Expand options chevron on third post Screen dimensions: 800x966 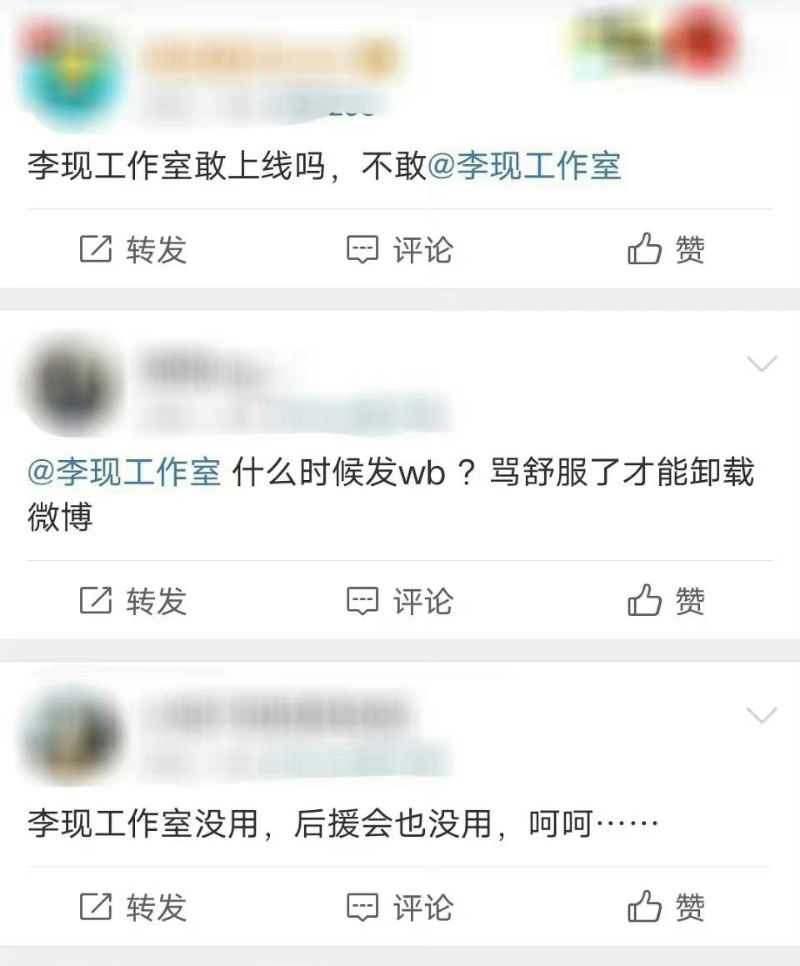tap(762, 715)
